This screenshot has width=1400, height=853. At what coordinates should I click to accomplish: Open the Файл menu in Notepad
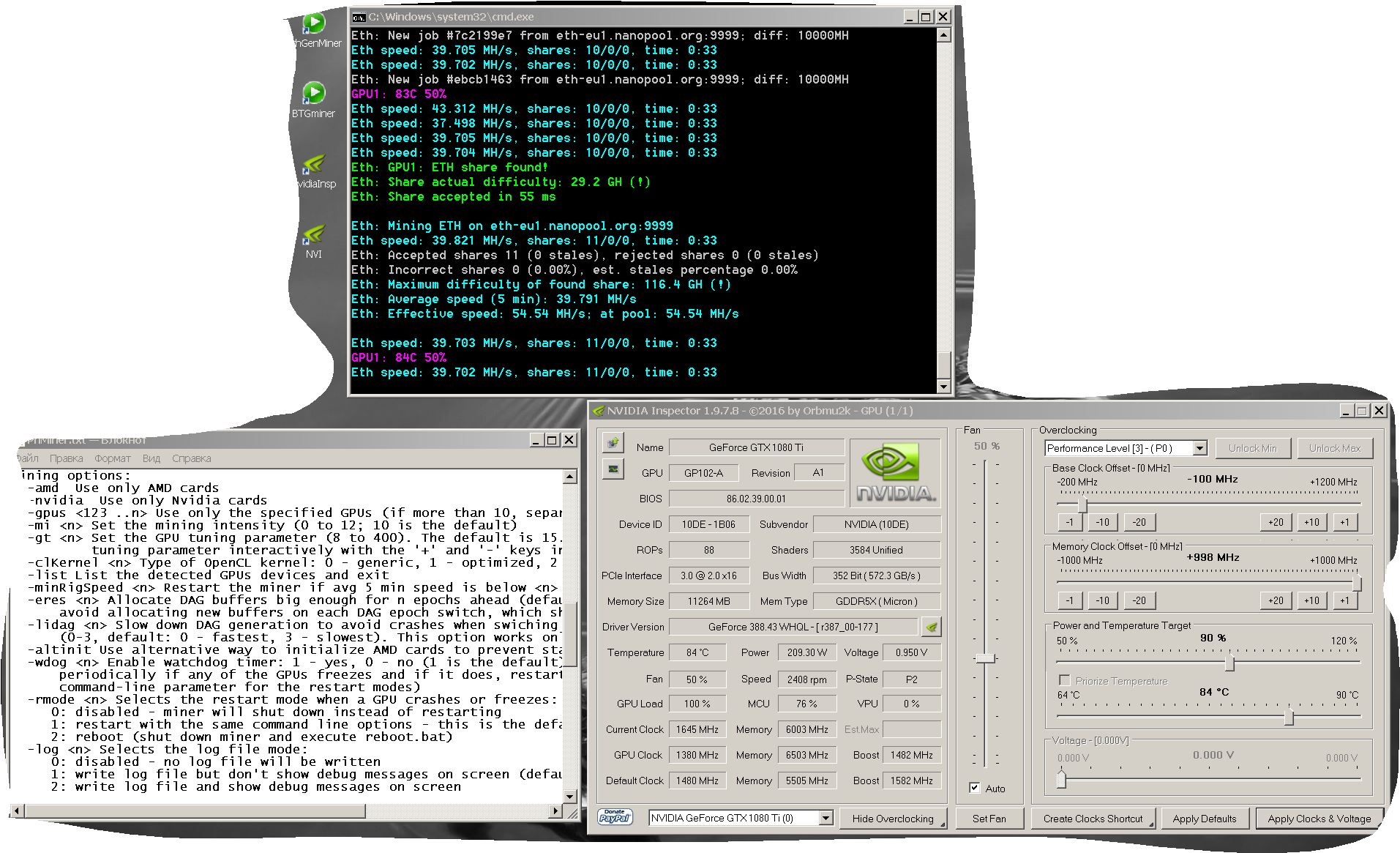(27, 458)
